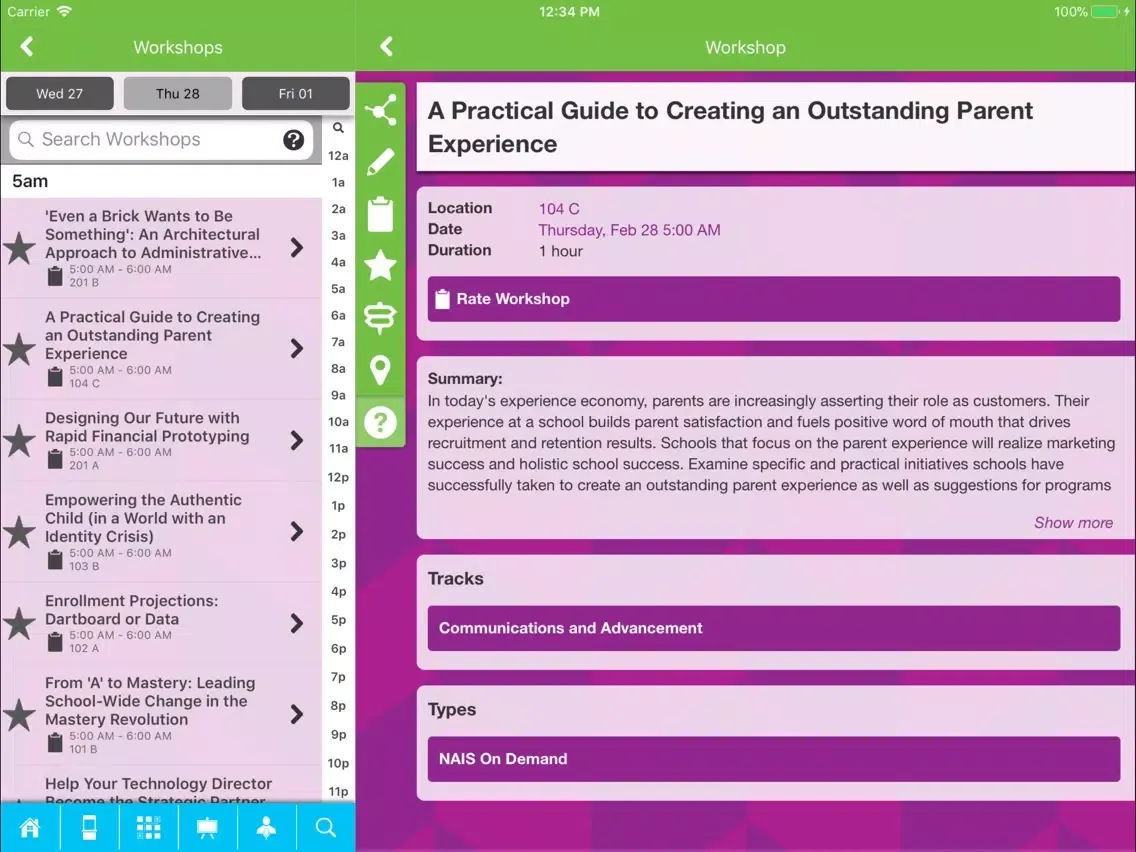Jump to 8a in the time index
Screen dimensions: 1136x852
(x=338, y=369)
